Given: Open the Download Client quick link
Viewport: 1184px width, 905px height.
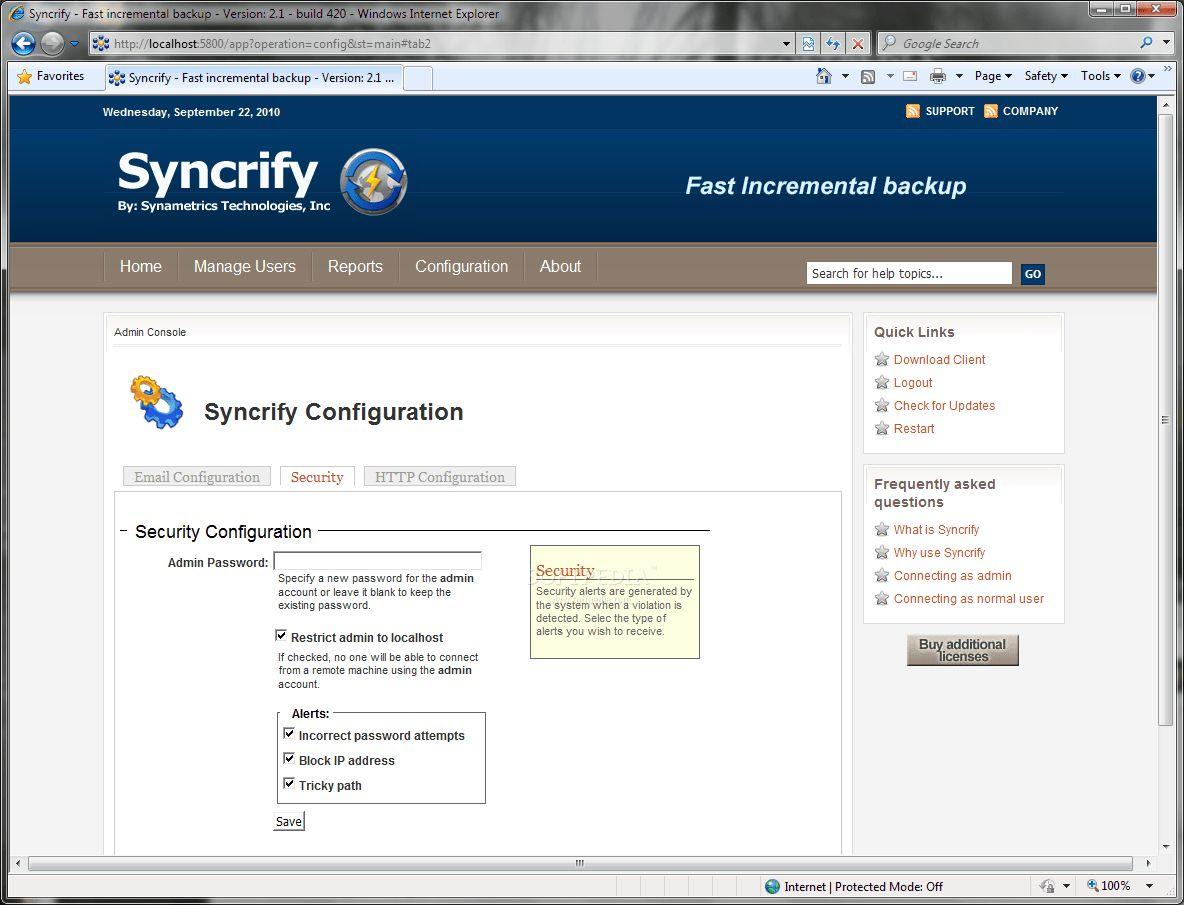Looking at the screenshot, I should (x=939, y=359).
